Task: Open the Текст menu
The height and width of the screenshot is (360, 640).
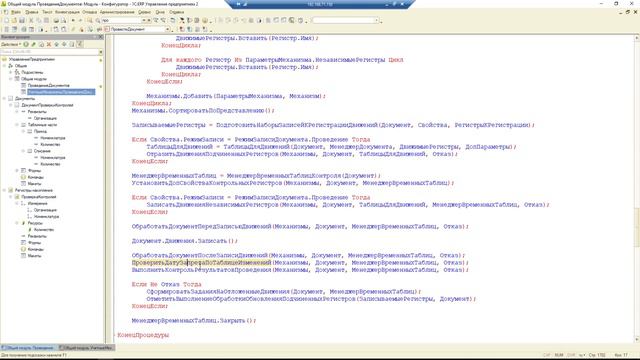Action: pyautogui.click(x=47, y=12)
